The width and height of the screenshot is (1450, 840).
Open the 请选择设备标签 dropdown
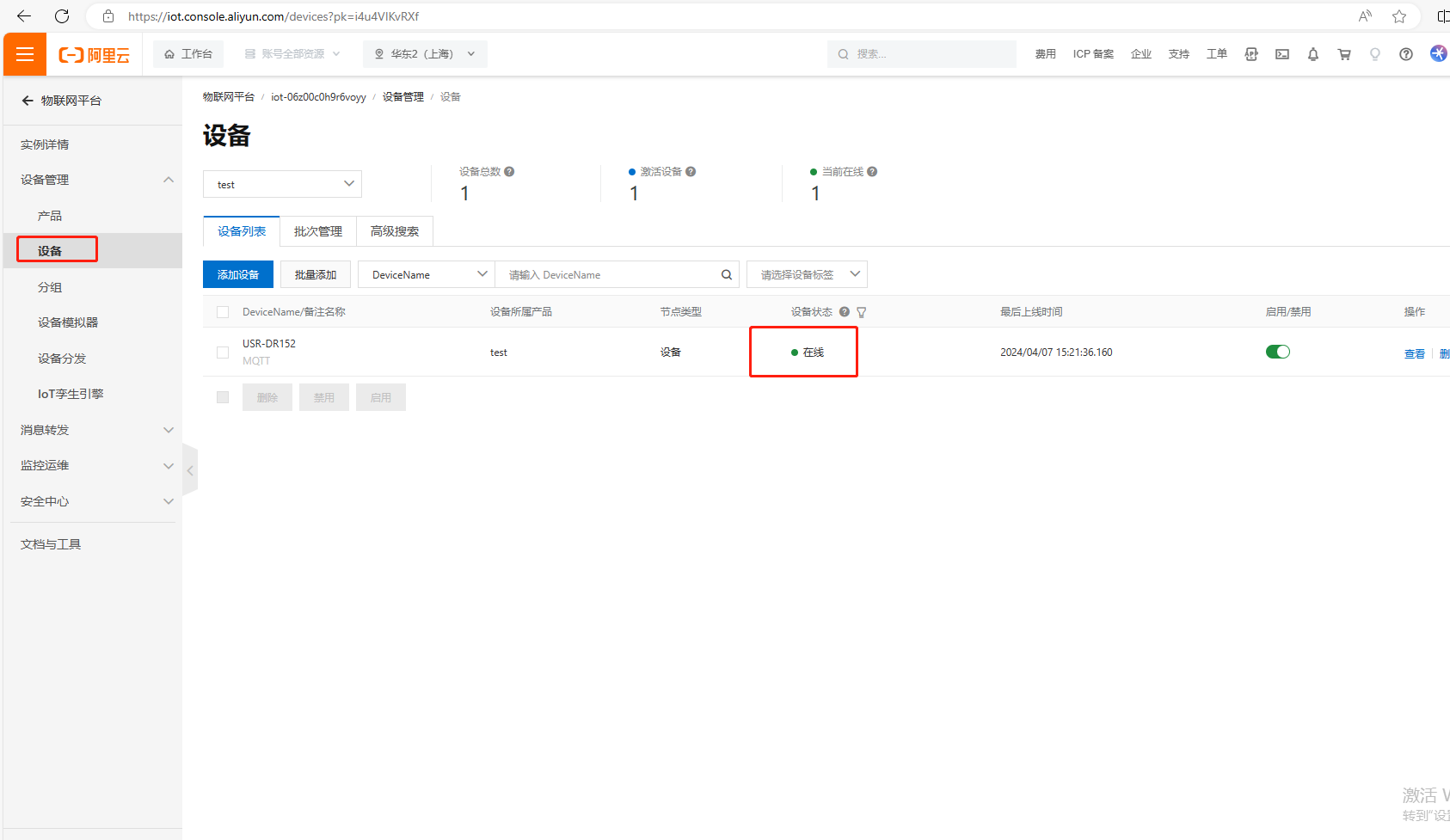[x=807, y=275]
